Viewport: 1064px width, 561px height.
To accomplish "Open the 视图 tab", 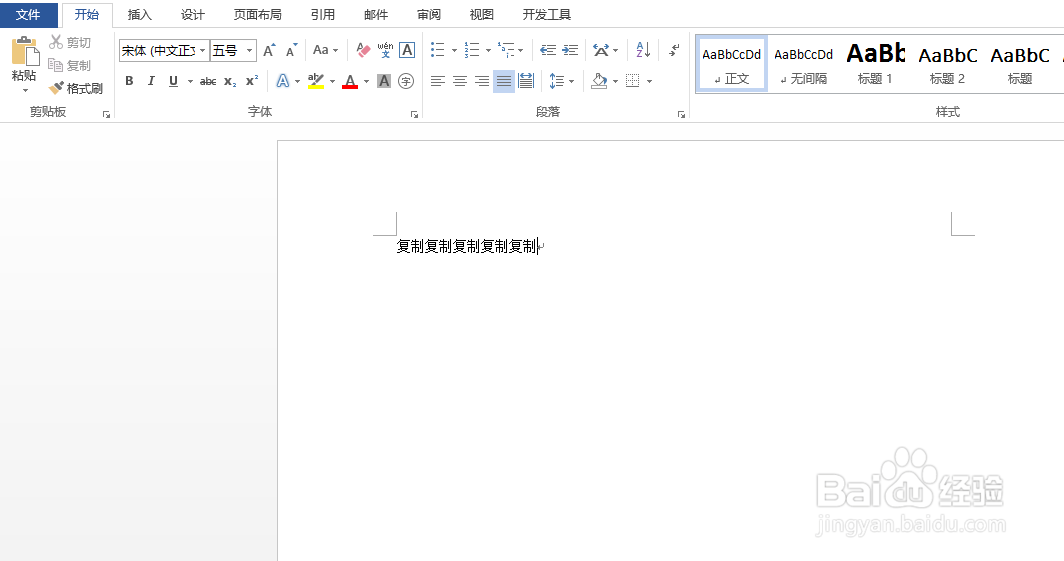I will 482,14.
